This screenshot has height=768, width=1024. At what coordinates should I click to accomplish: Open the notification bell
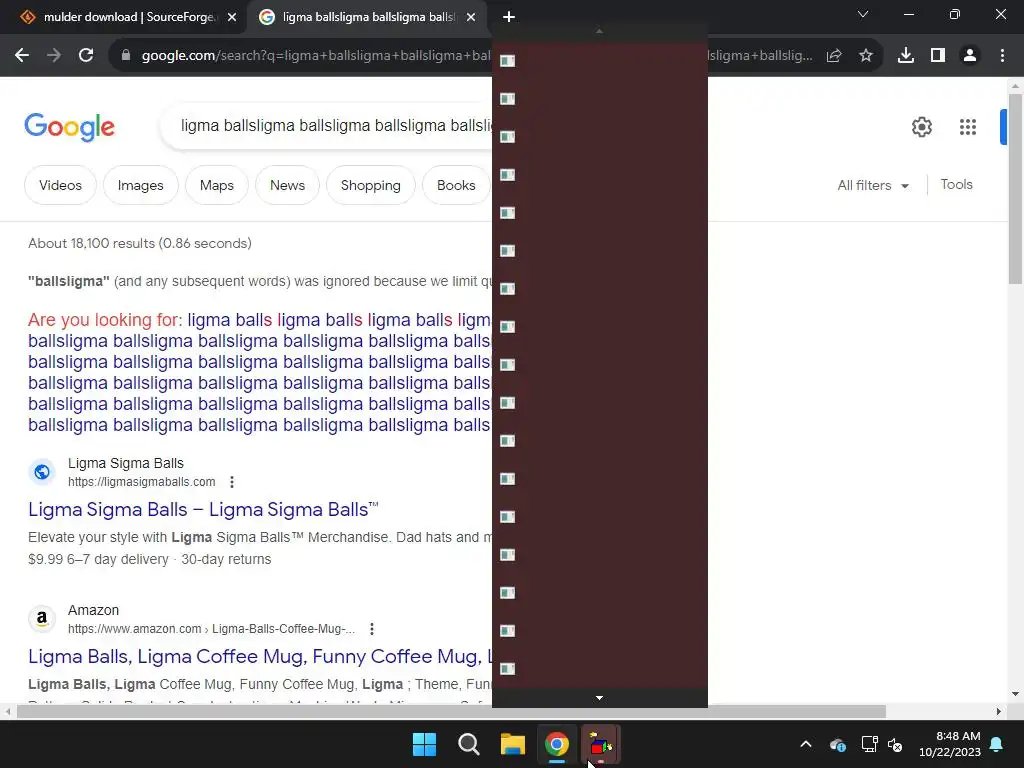point(997,744)
